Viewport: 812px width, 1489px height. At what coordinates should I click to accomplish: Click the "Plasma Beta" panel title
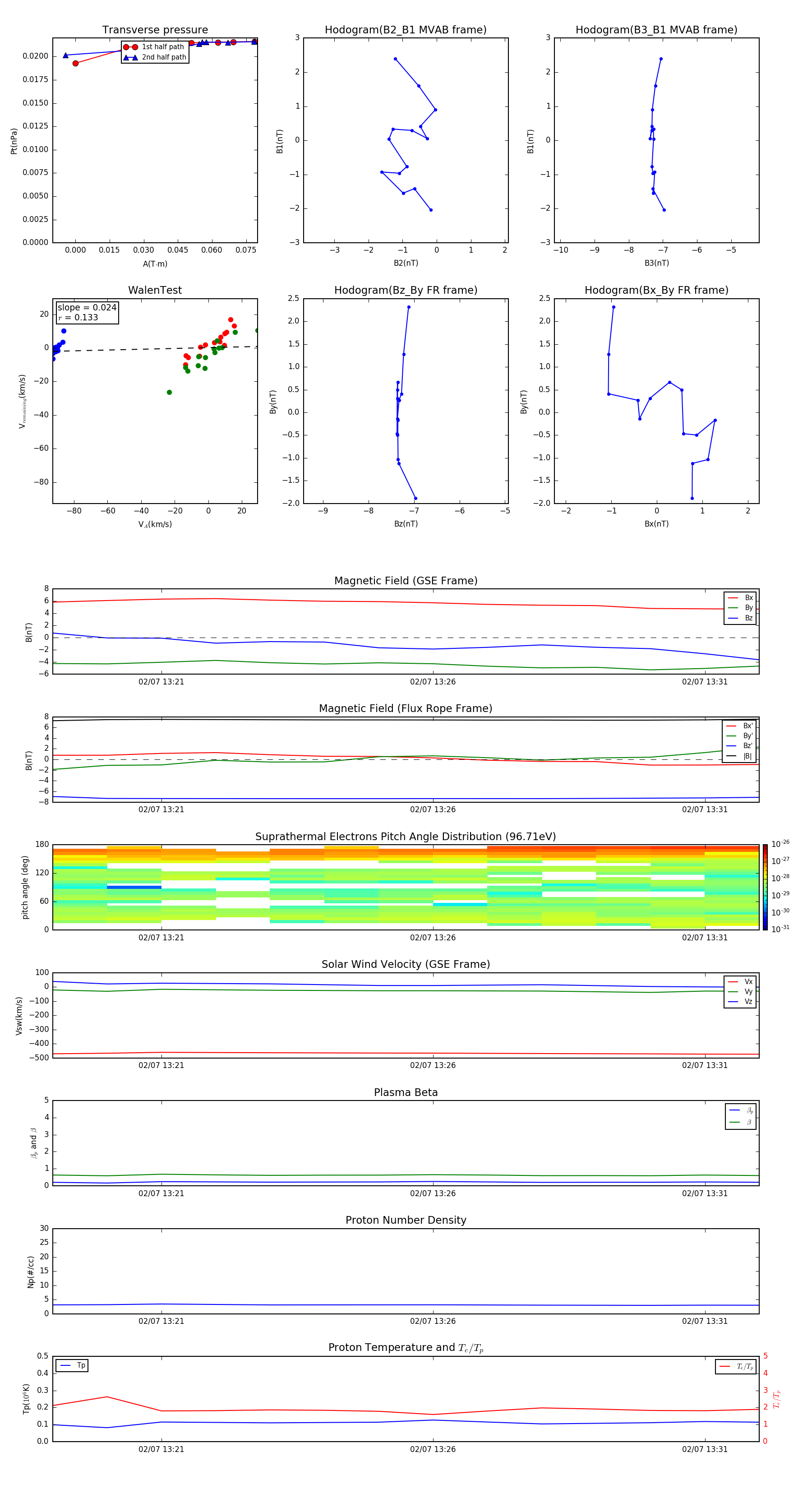point(406,1093)
